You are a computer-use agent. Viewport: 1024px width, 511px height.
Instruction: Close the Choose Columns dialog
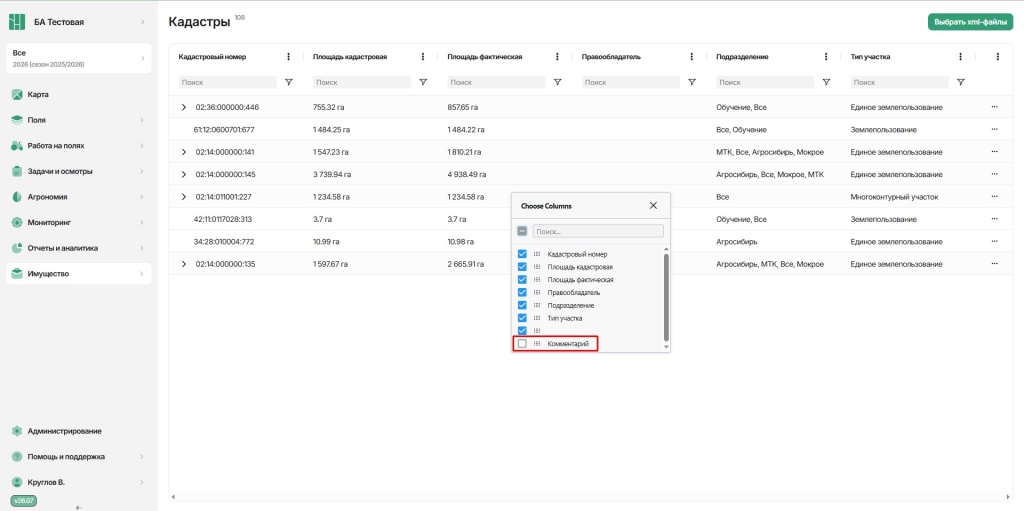[x=653, y=205]
